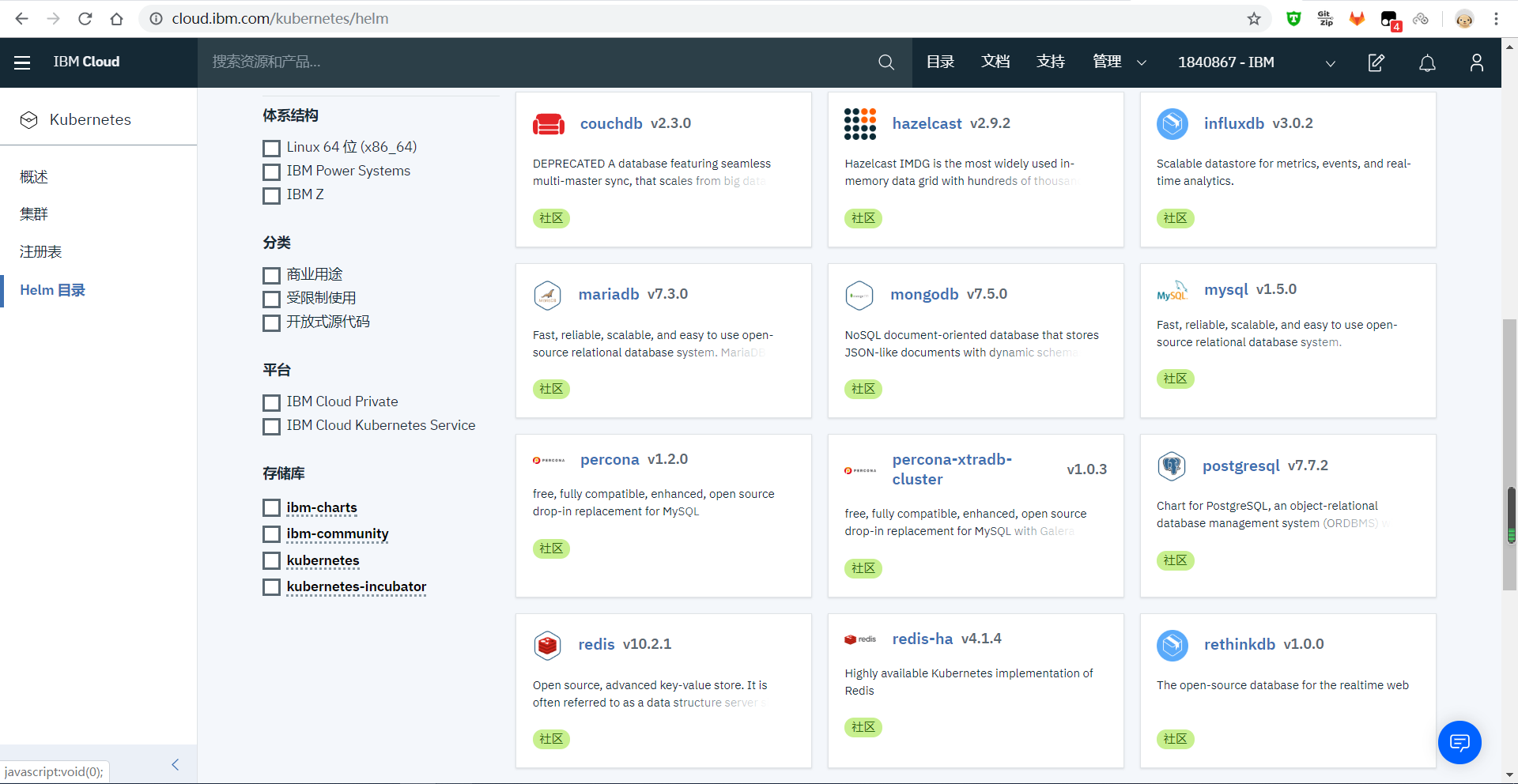Screen dimensions: 1518x784
Task: Click the influxdb blue icon
Action: (x=1172, y=124)
